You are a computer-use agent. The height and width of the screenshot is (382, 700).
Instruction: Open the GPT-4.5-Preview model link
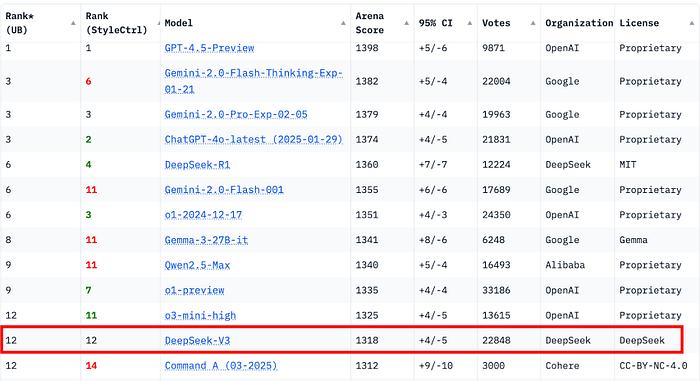click(x=209, y=48)
